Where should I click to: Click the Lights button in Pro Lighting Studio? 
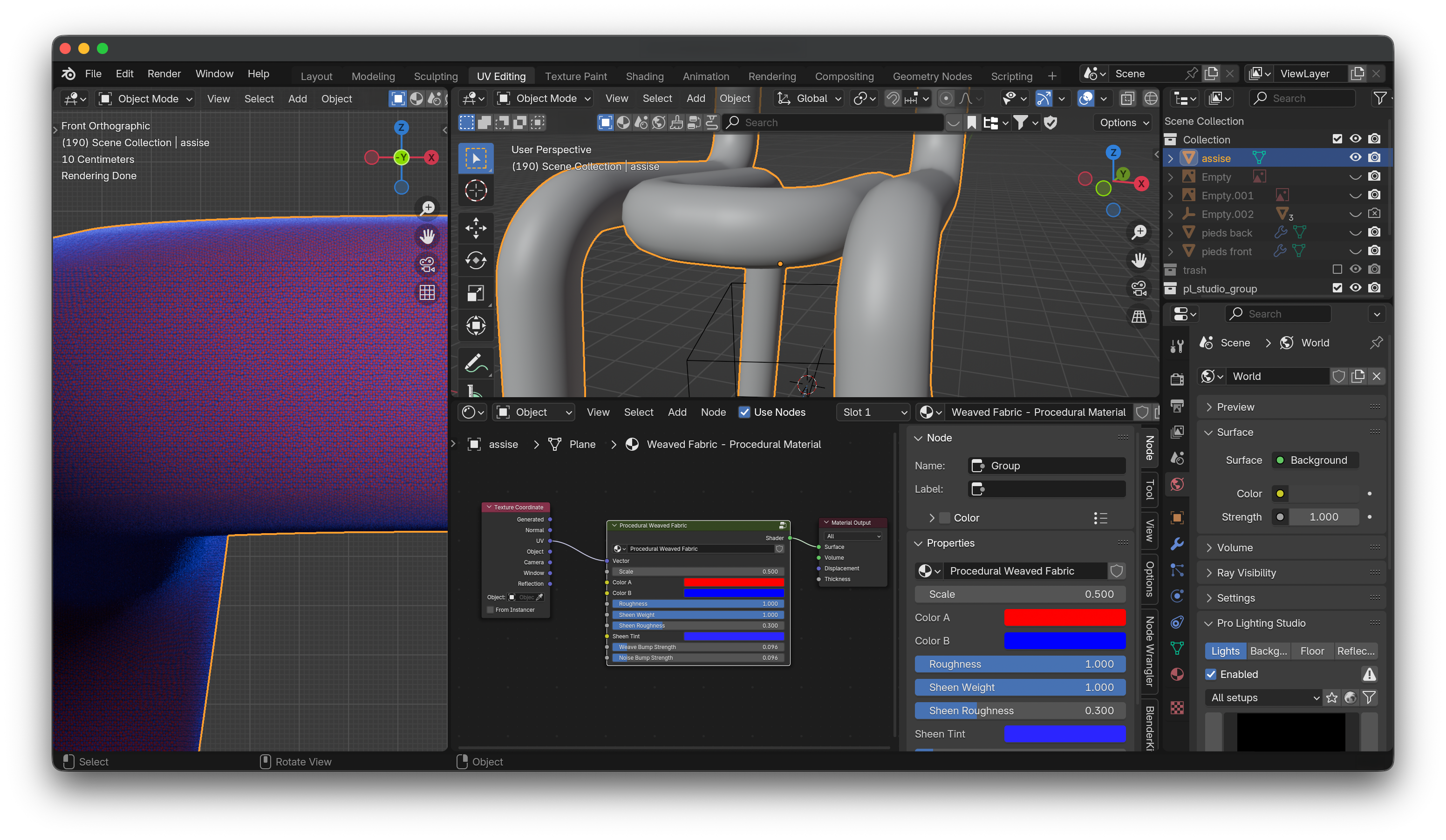click(x=1225, y=651)
